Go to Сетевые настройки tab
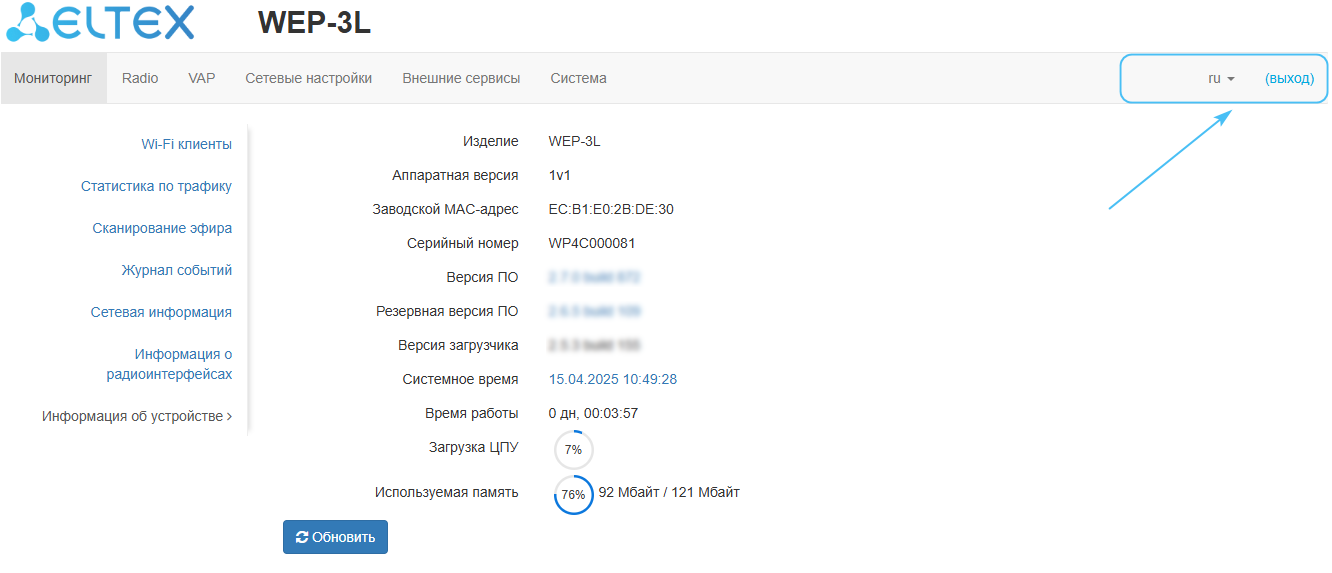Viewport: 1332px width, 573px height. (309, 78)
